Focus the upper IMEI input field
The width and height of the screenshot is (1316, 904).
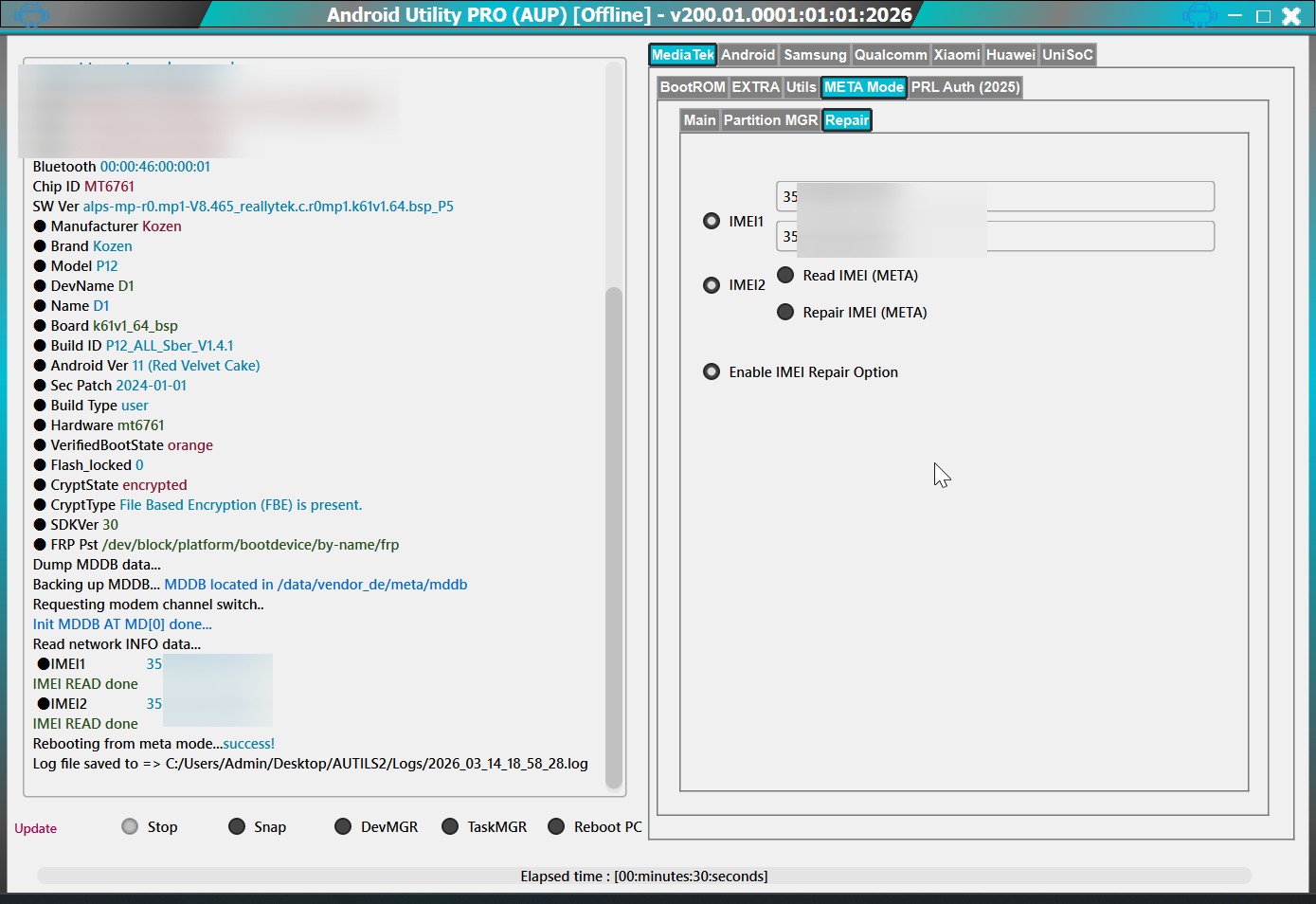pyautogui.click(x=995, y=196)
